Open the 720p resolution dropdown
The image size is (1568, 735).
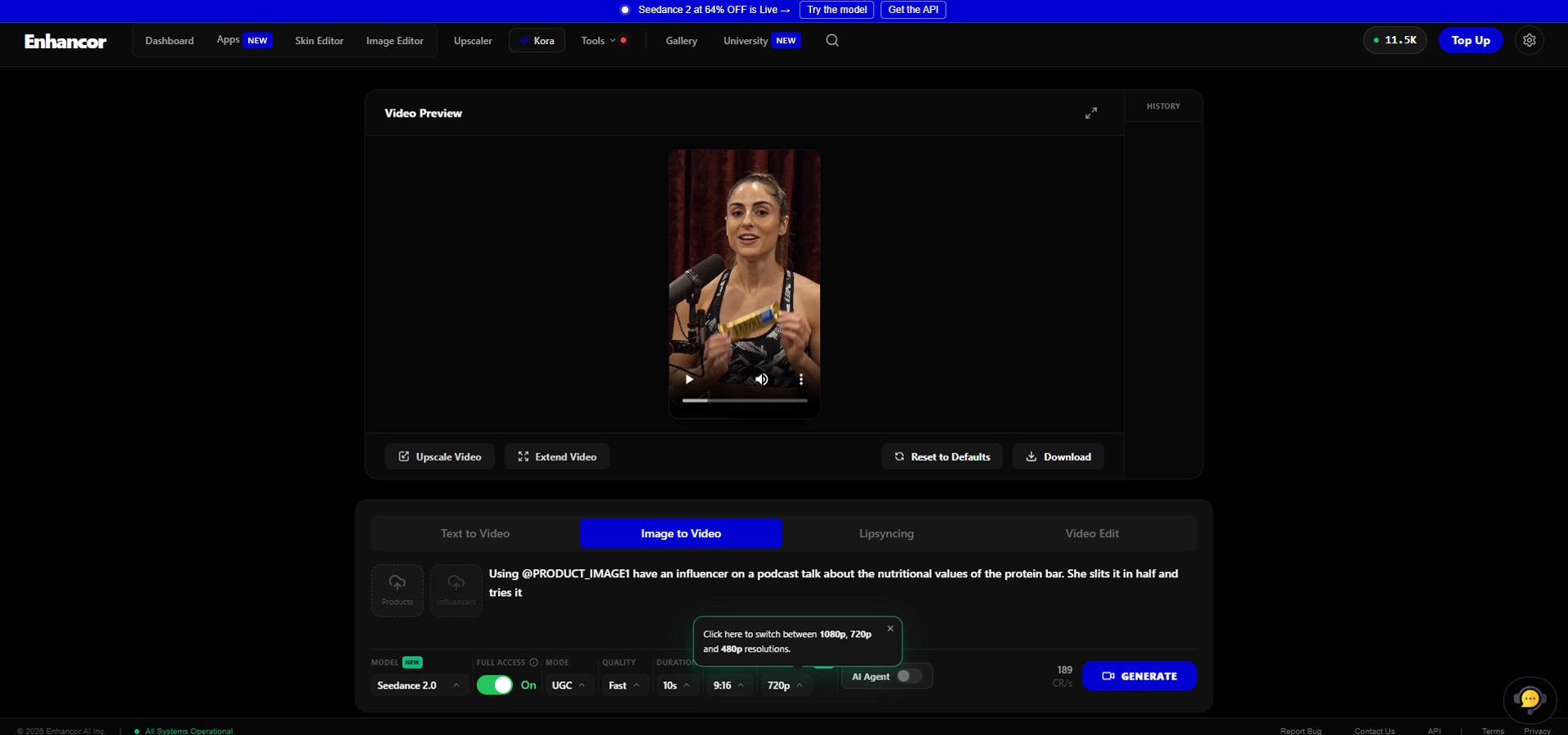click(x=785, y=685)
